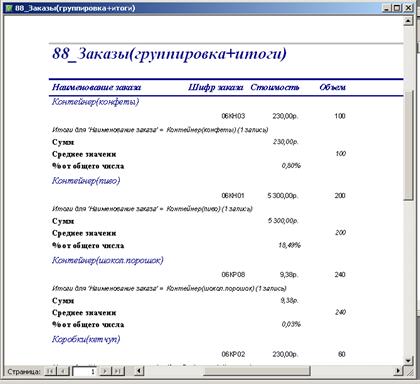Image resolution: width=420 pixels, height=384 pixels.
Task: Click group title 'Контейнер(шокол.порошок)'
Action: 107,260
